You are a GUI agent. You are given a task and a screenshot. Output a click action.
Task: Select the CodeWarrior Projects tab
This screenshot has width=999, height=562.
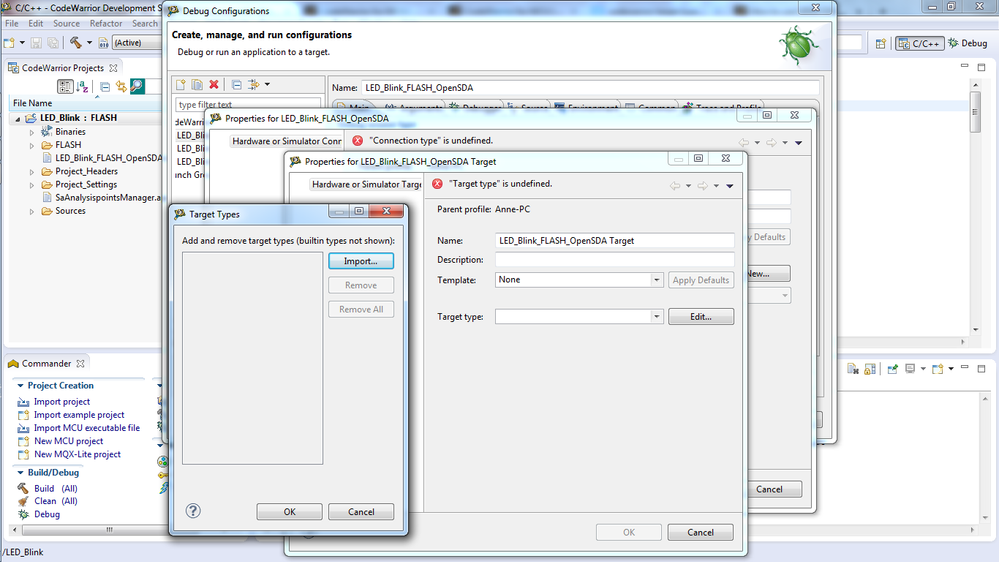(x=62, y=68)
